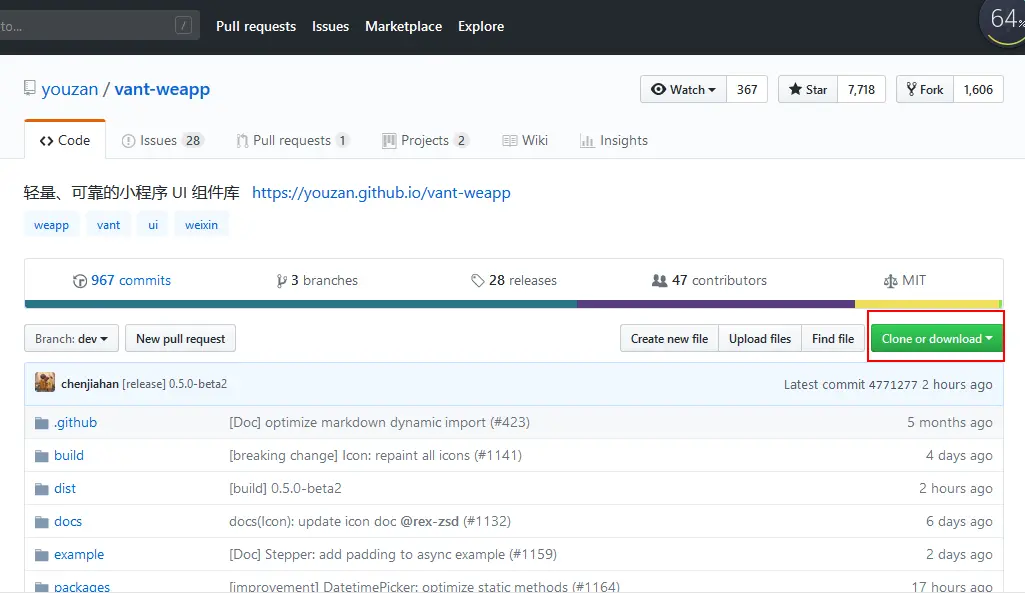Image resolution: width=1025 pixels, height=593 pixels.
Task: Click the dist folder icon
Action: [x=42, y=489]
